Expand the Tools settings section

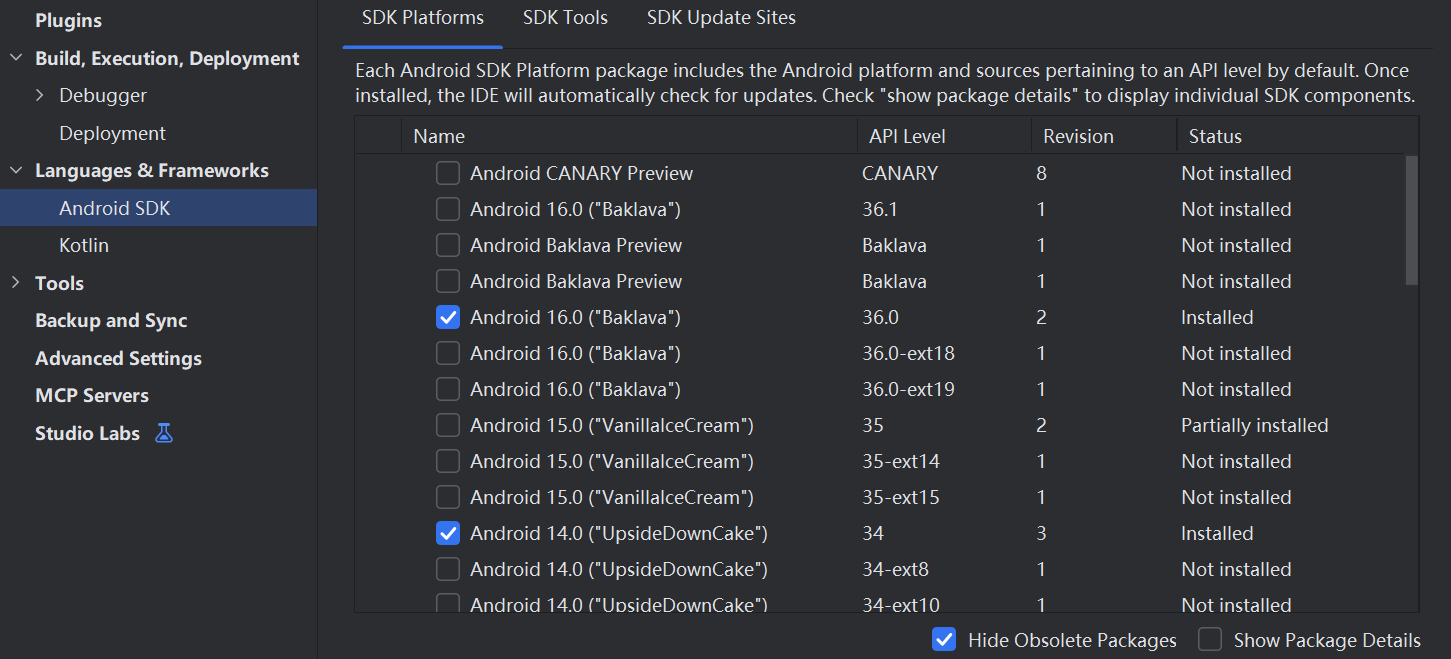[x=16, y=283]
